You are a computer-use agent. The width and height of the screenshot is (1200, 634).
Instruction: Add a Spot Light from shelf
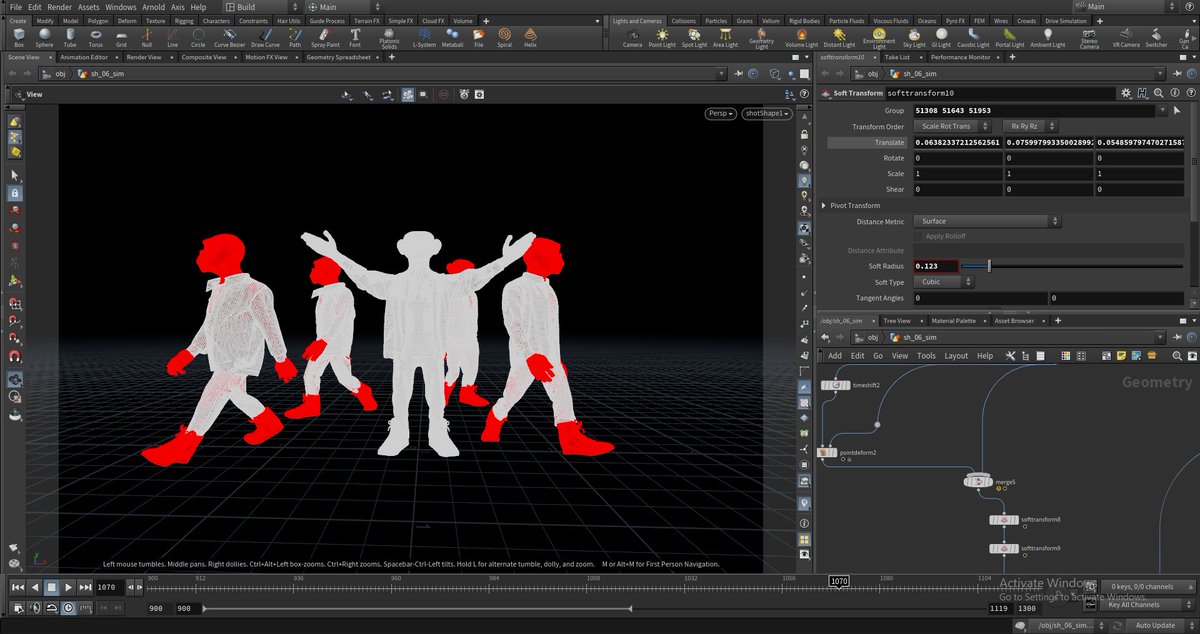click(x=694, y=38)
